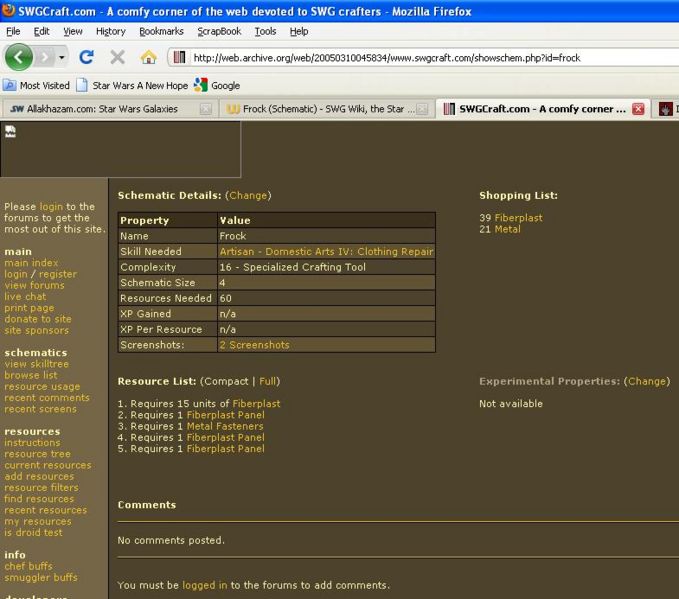Viewport: 679px width, 599px height.
Task: Click the browser Back arrow button
Action: [x=20, y=57]
